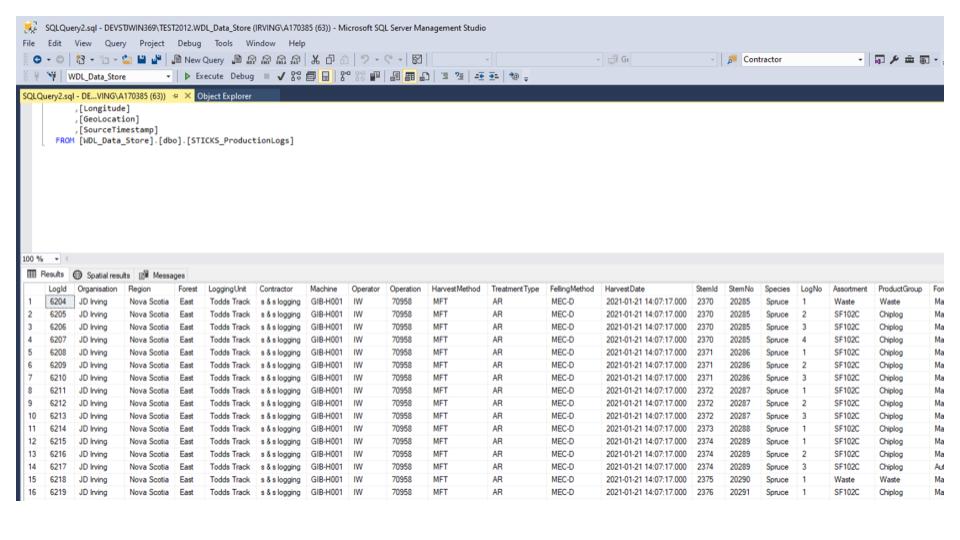The width and height of the screenshot is (960, 540).
Task: Open the SQL editor toolbar overflow options
Action: [525, 78]
